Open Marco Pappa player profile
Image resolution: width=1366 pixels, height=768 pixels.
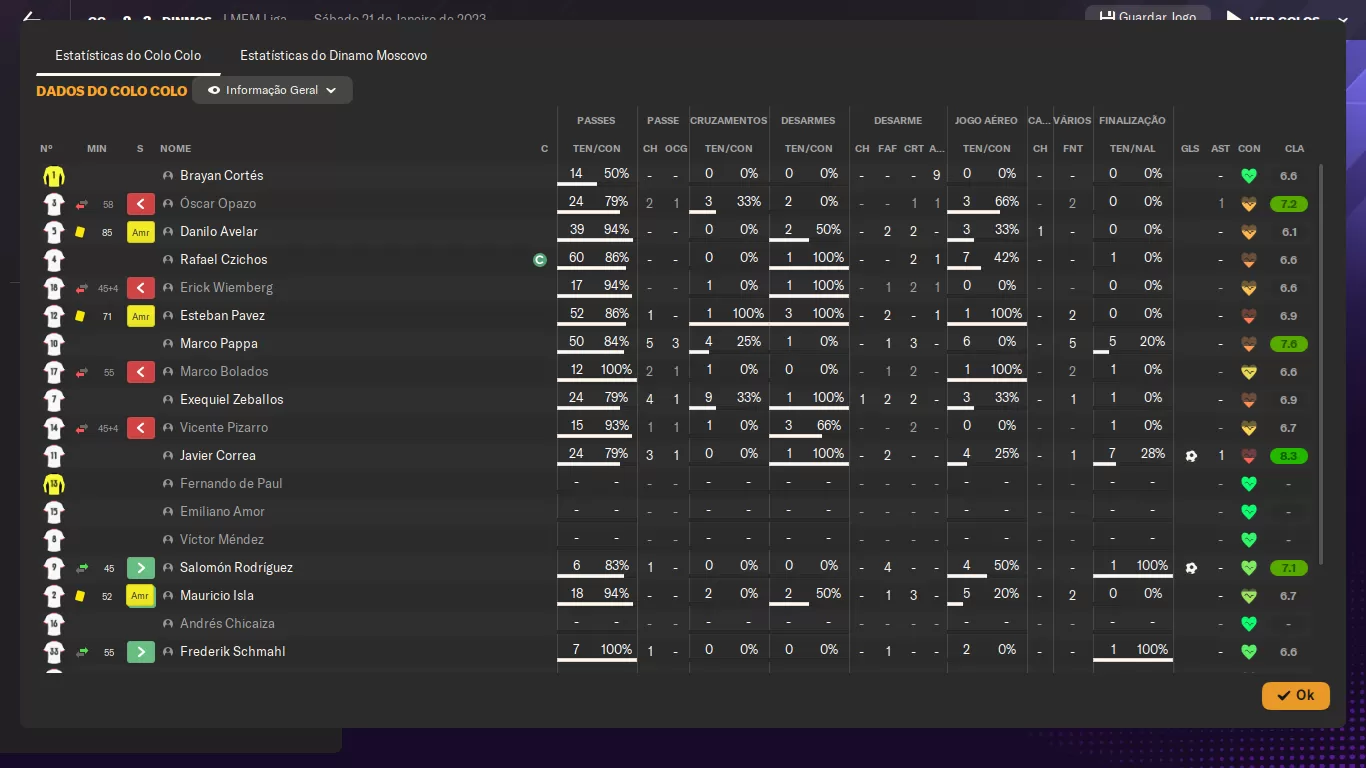(x=219, y=344)
